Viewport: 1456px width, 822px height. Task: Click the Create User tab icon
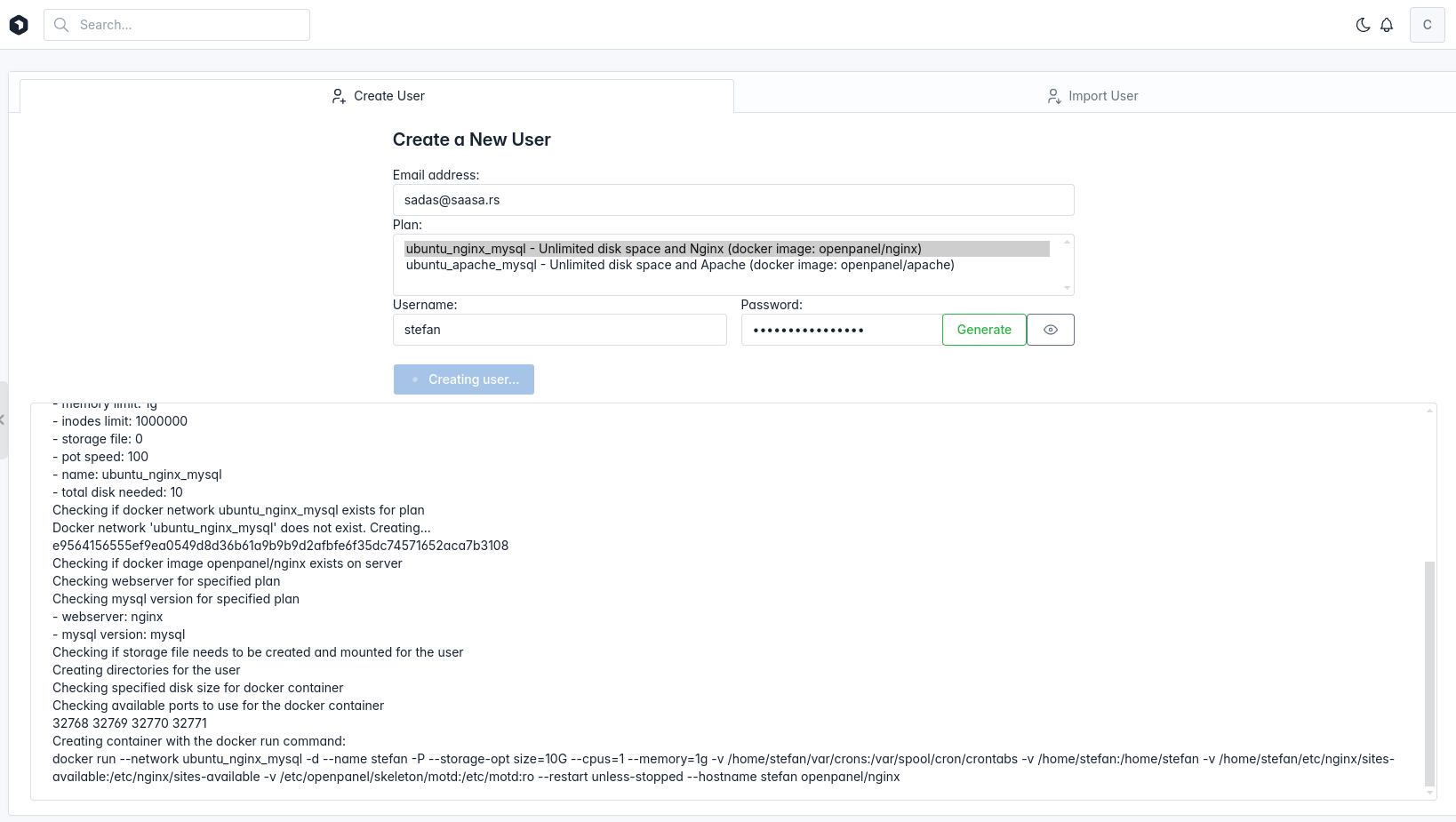[339, 96]
